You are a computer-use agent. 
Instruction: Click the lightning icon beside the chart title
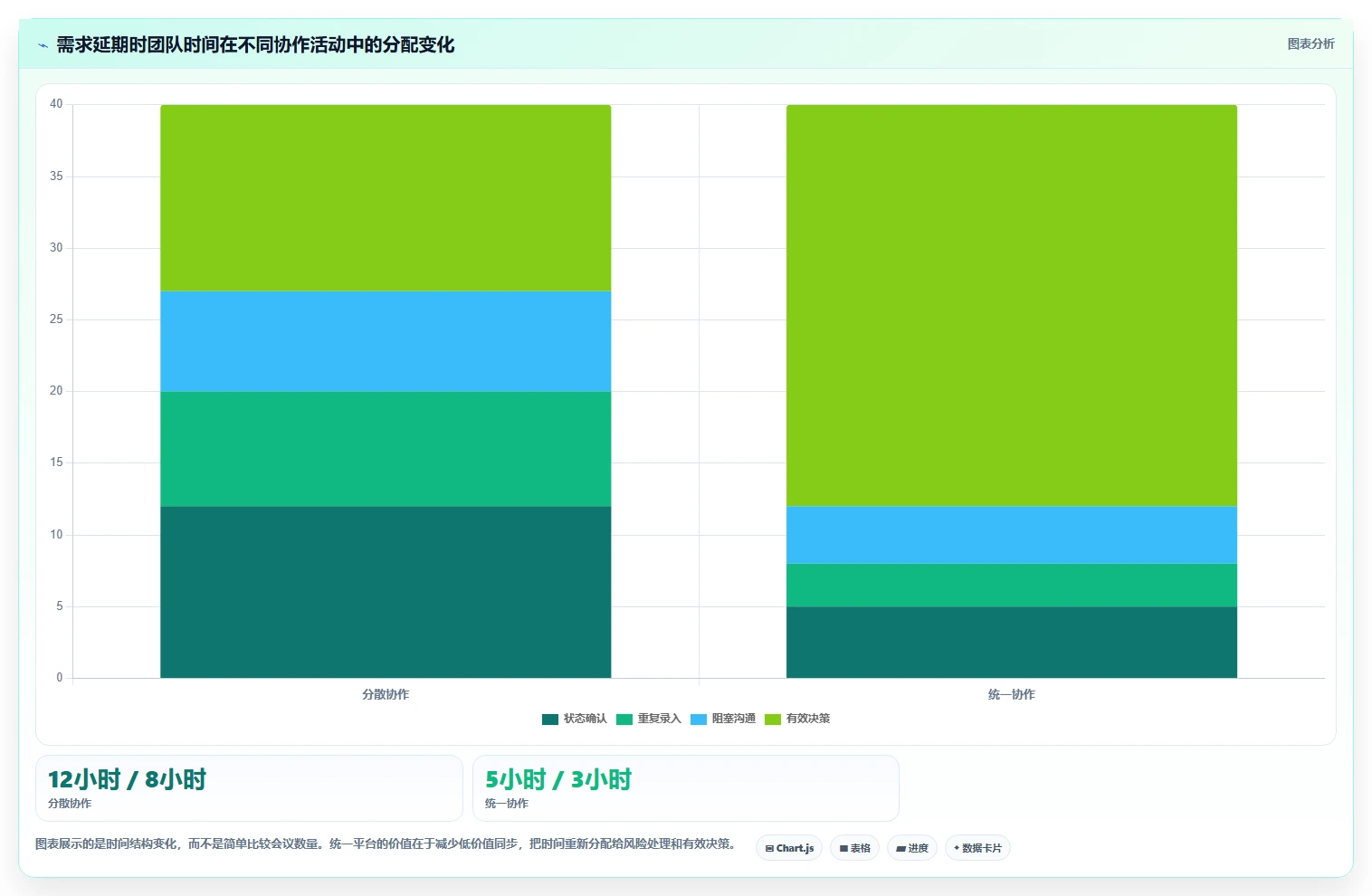tap(43, 45)
